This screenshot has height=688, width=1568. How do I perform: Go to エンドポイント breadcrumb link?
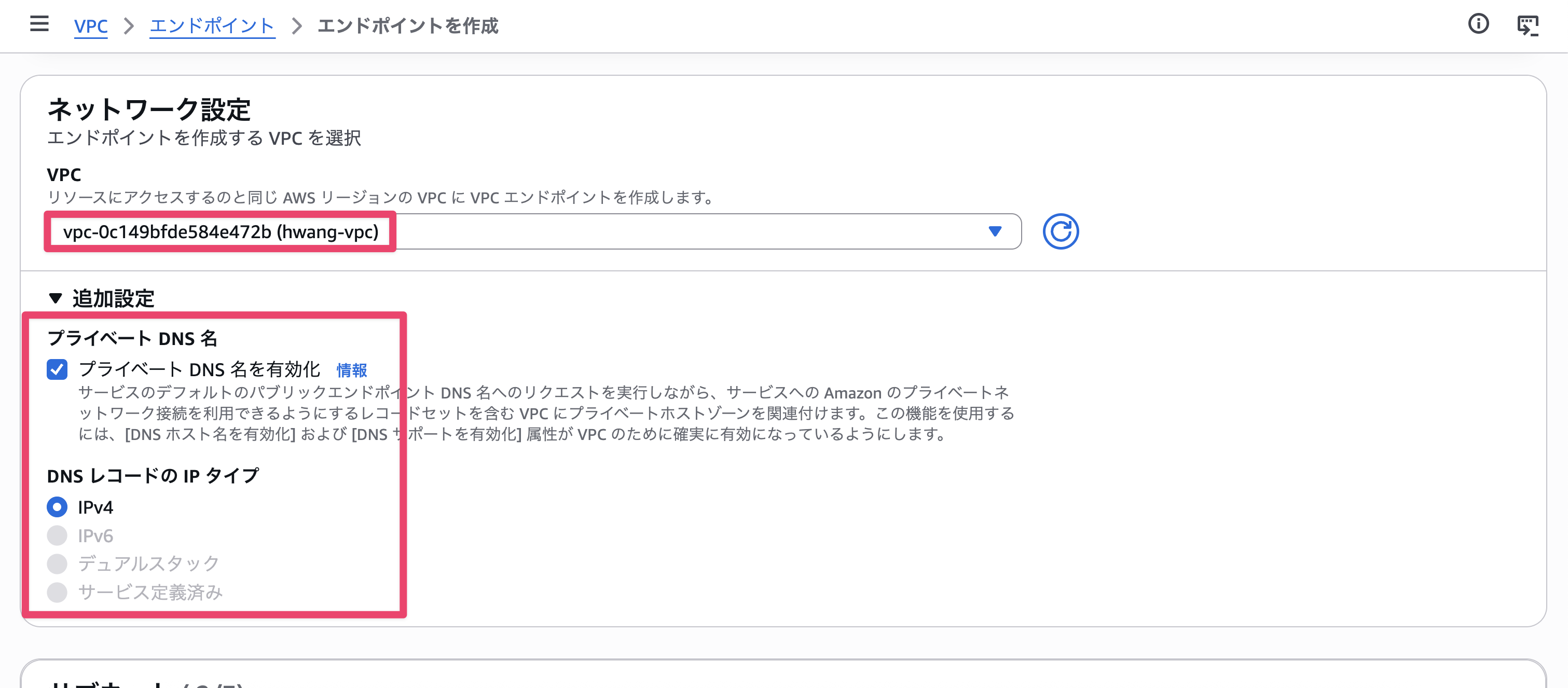click(212, 26)
